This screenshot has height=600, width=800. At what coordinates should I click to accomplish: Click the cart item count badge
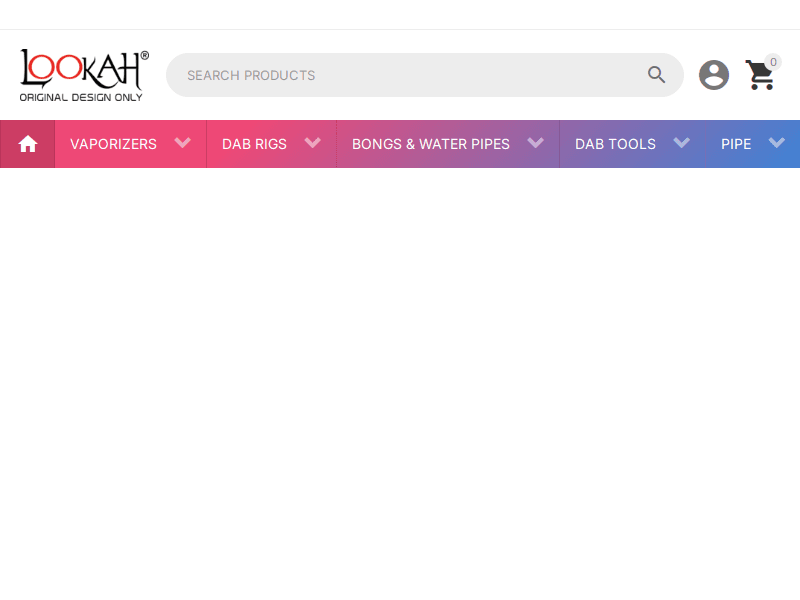(773, 62)
